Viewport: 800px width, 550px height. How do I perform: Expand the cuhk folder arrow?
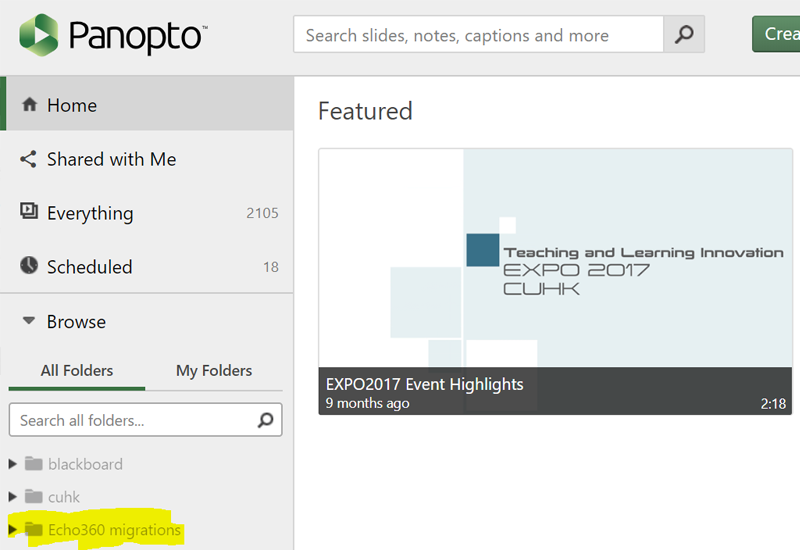pos(13,496)
